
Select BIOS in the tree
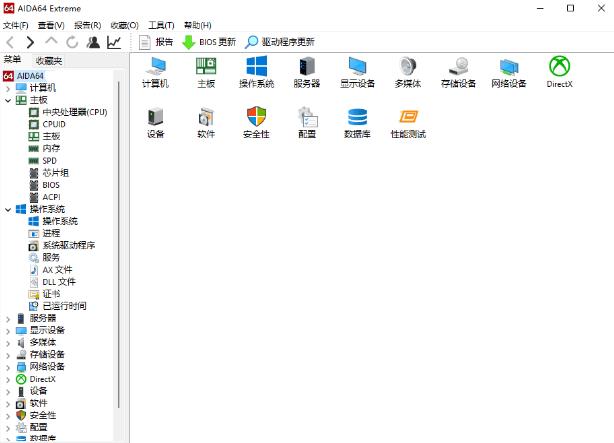click(45, 185)
